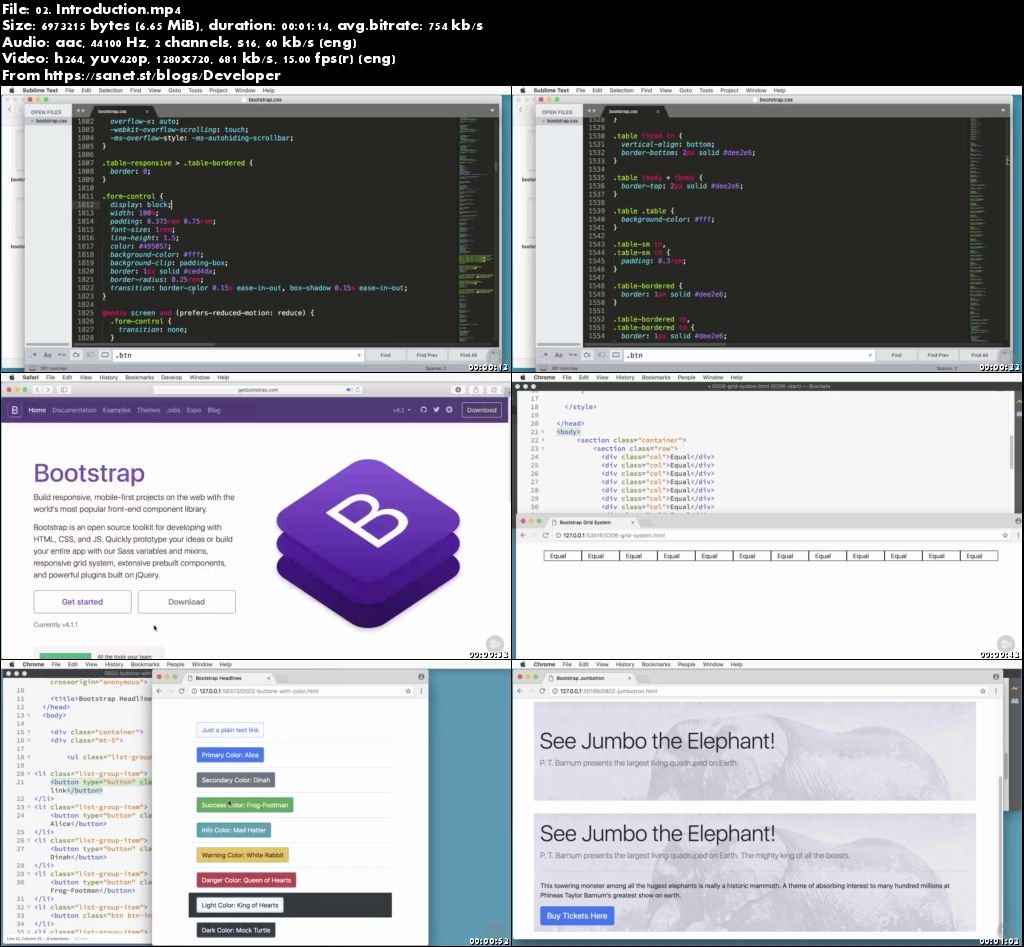Open find history dropdown in the .table-bordered Sublime frame
The width and height of the screenshot is (1024, 947).
click(x=870, y=355)
